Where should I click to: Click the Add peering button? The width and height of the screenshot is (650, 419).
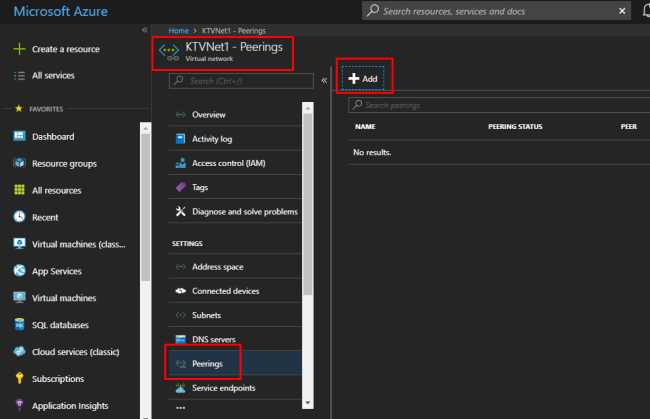pos(363,78)
